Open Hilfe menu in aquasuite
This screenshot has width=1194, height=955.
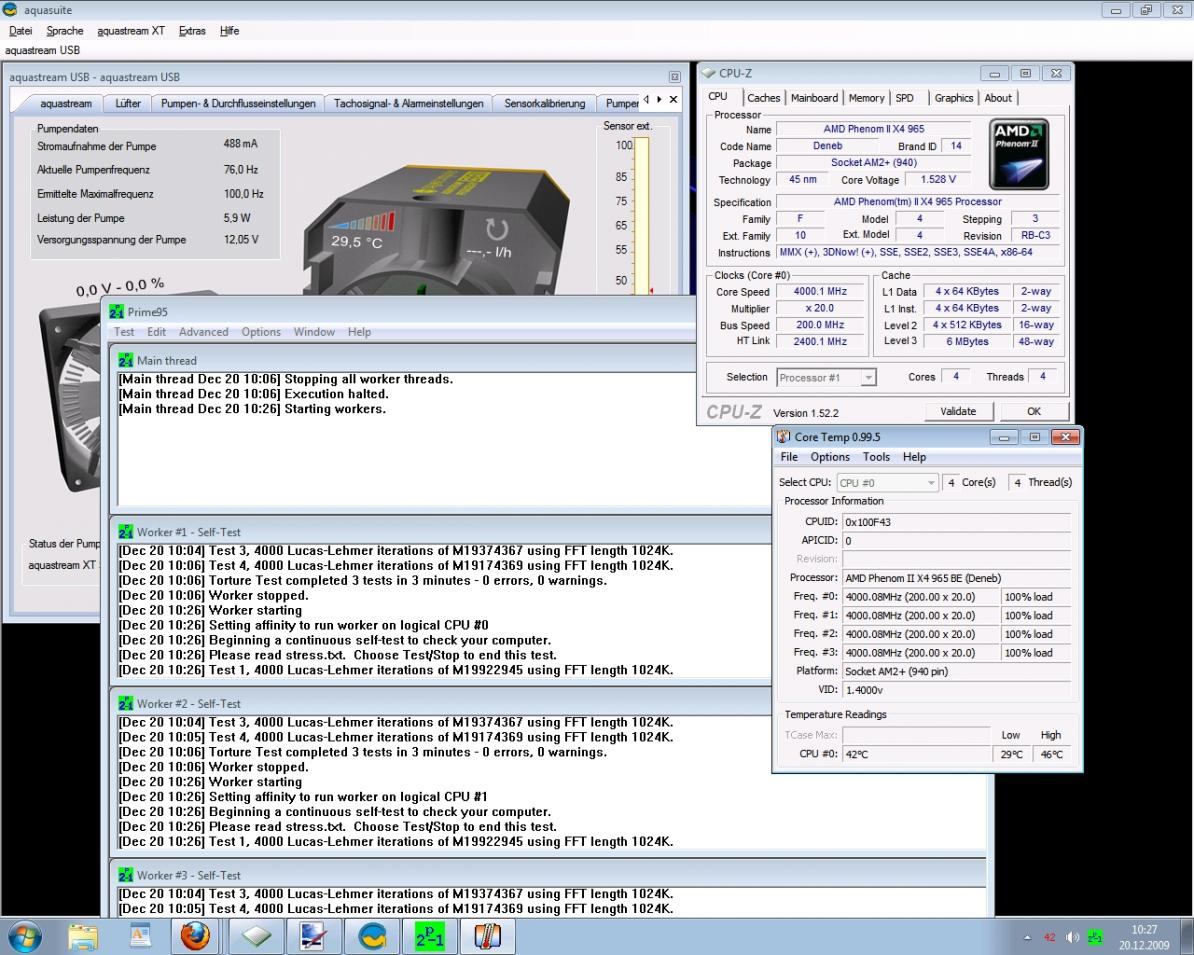click(x=229, y=30)
